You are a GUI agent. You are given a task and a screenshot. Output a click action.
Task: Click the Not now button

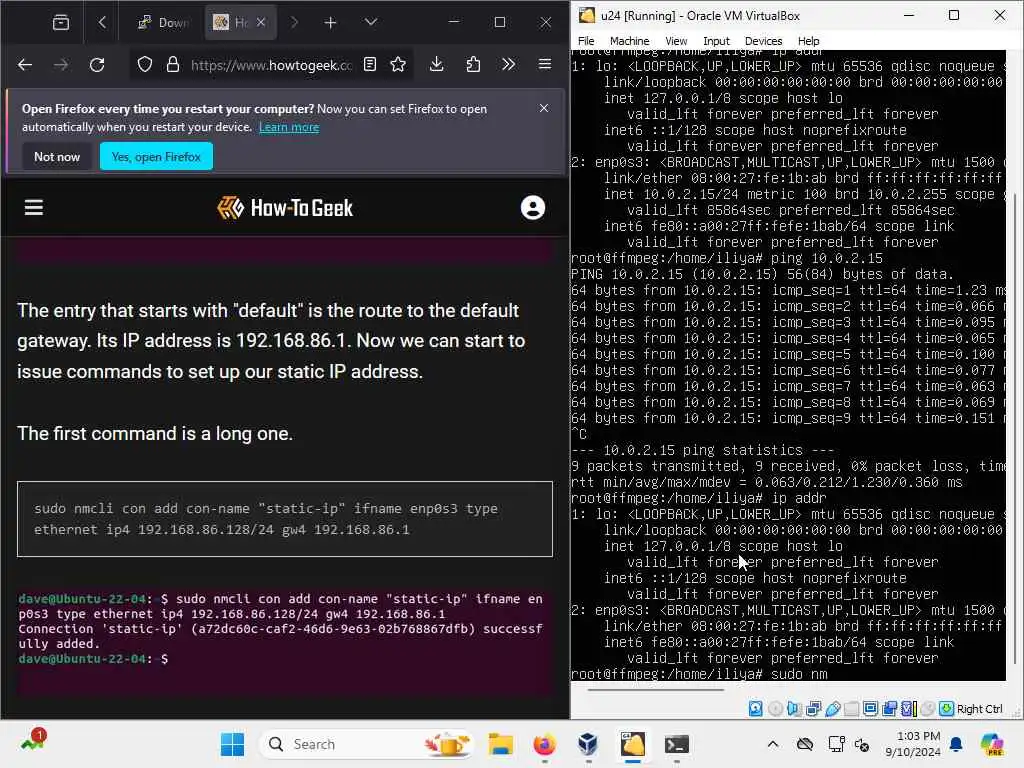pos(57,157)
